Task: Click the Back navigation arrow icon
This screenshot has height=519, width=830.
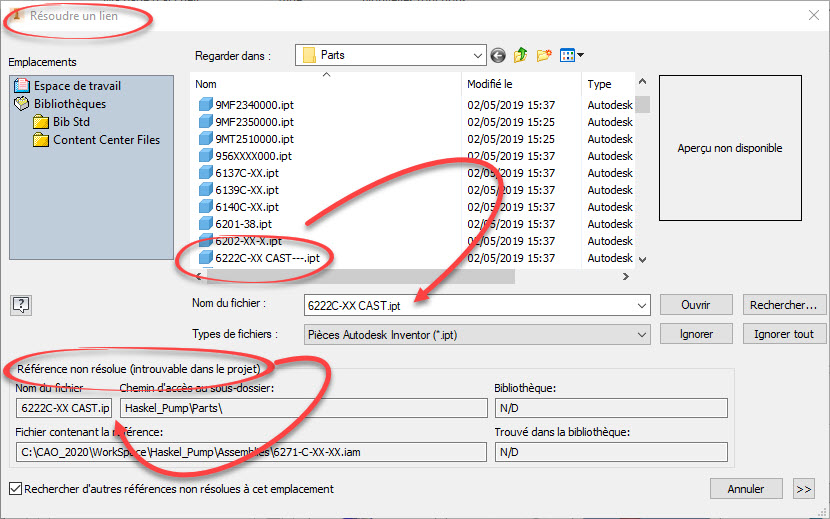Action: coord(498,55)
